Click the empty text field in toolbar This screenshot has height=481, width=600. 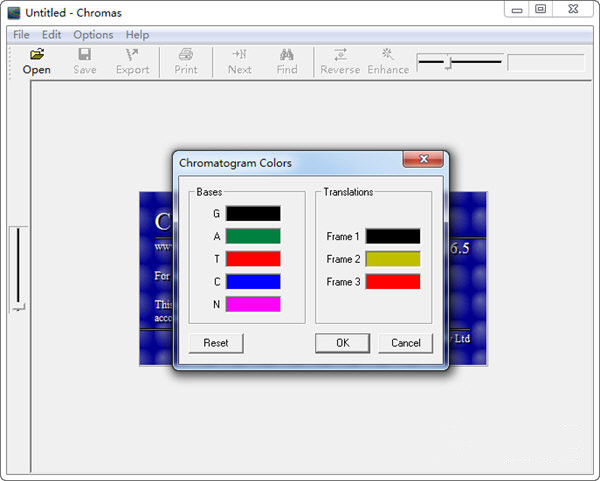(x=546, y=62)
